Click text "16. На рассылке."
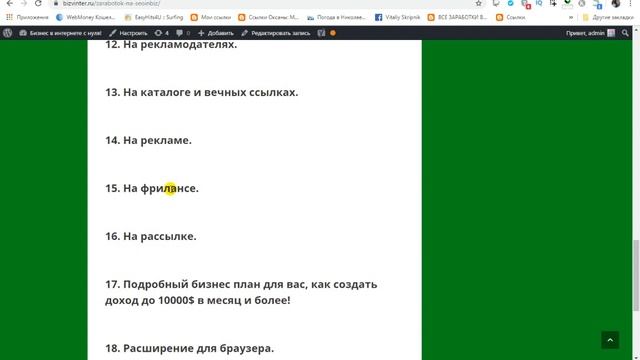The width and height of the screenshot is (640, 360). pos(151,236)
